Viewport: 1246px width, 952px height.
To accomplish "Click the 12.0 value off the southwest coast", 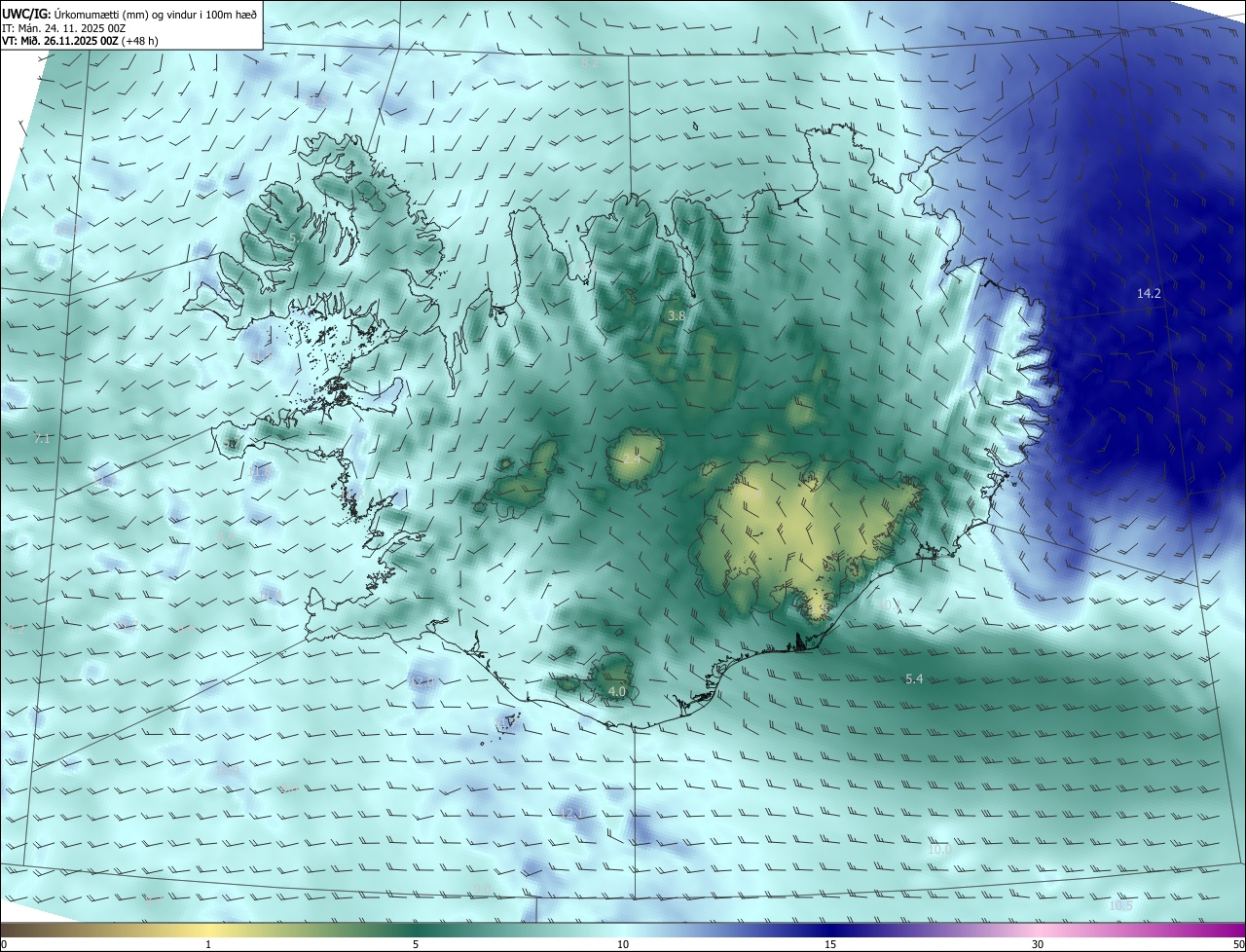I will click(423, 682).
